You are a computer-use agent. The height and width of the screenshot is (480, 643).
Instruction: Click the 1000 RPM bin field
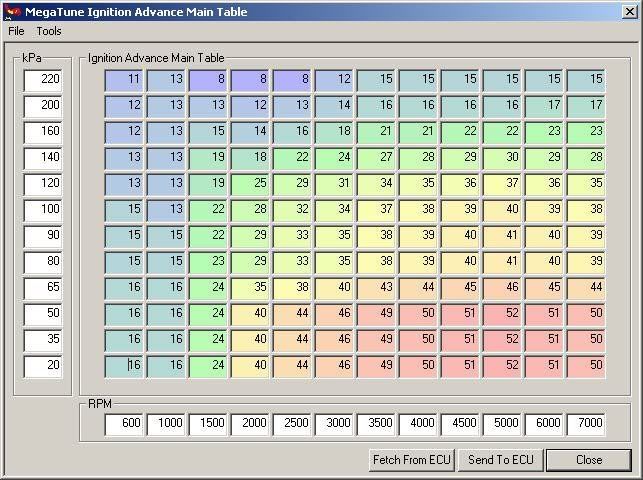coord(166,424)
